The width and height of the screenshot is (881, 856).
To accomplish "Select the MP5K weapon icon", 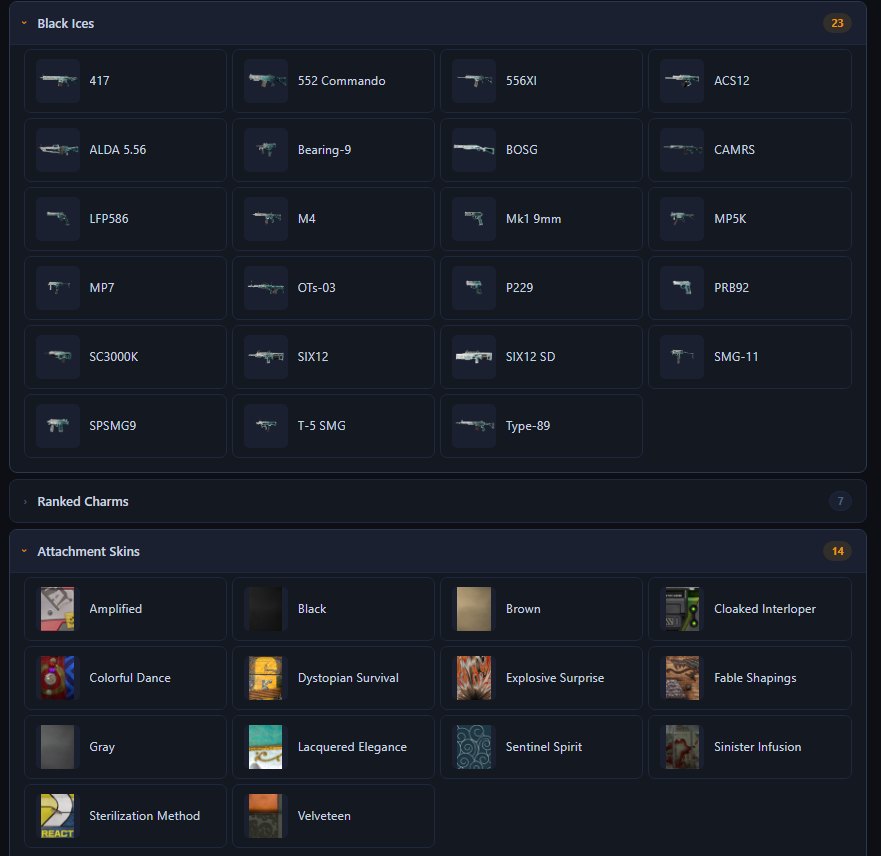I will (x=682, y=219).
